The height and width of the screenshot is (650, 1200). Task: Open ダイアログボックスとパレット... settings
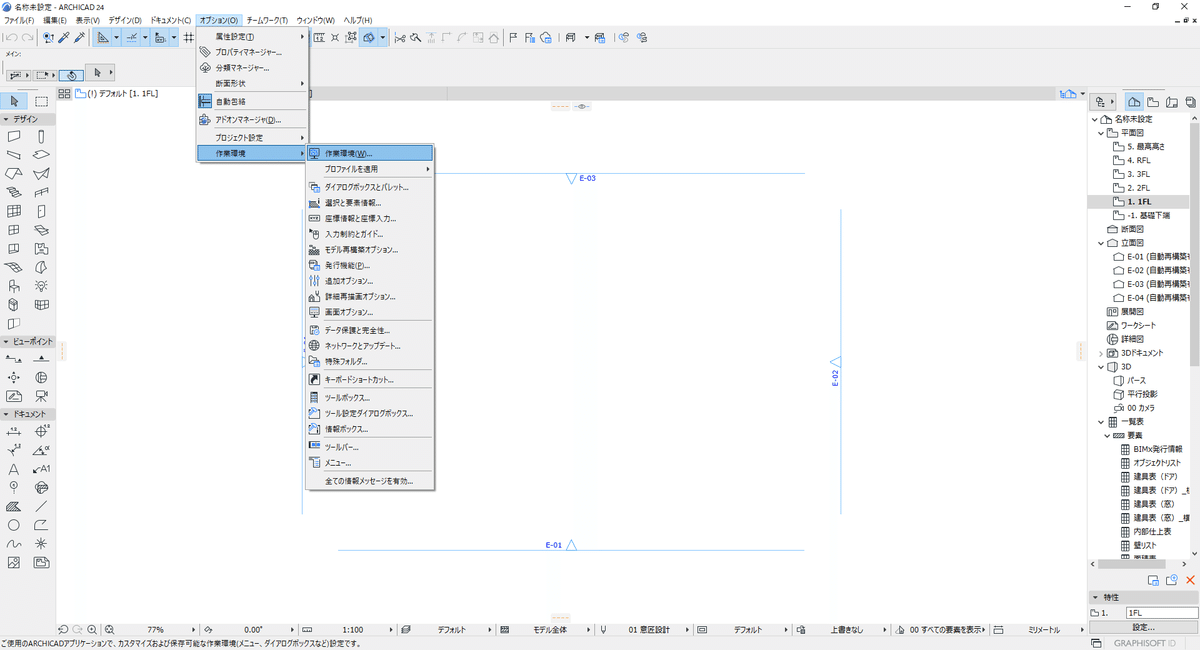coord(370,187)
